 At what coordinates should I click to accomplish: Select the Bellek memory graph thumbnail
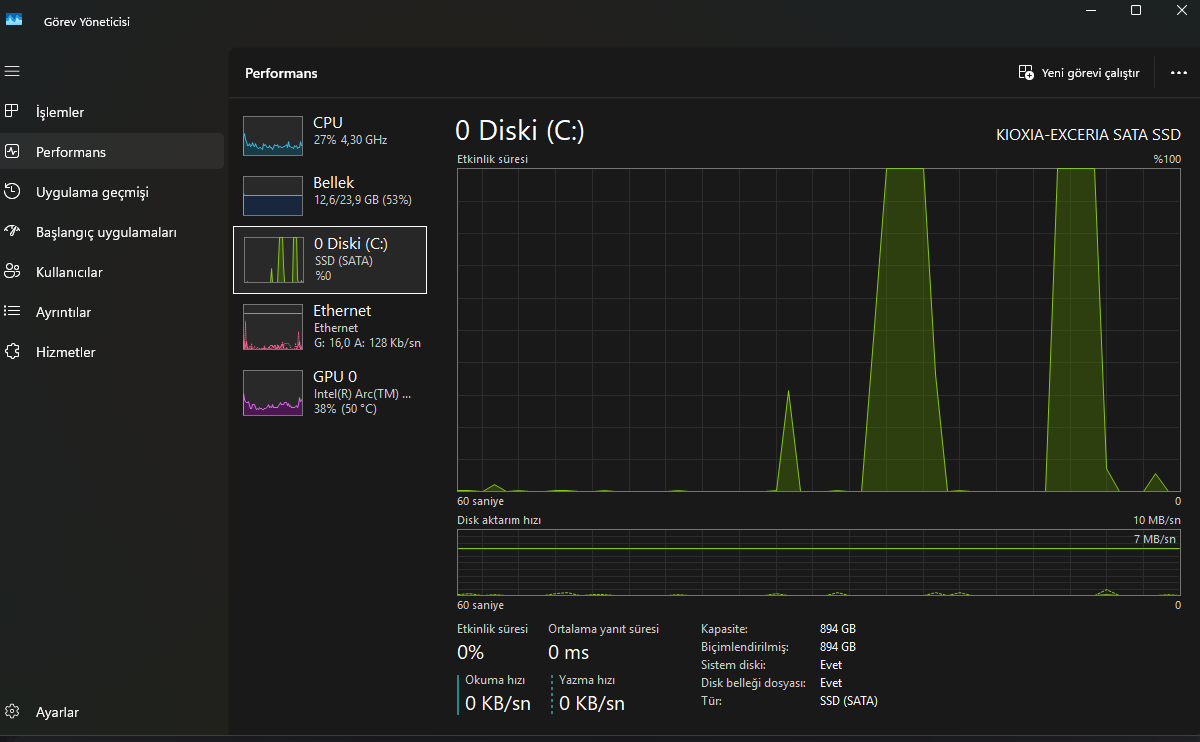pyautogui.click(x=273, y=195)
